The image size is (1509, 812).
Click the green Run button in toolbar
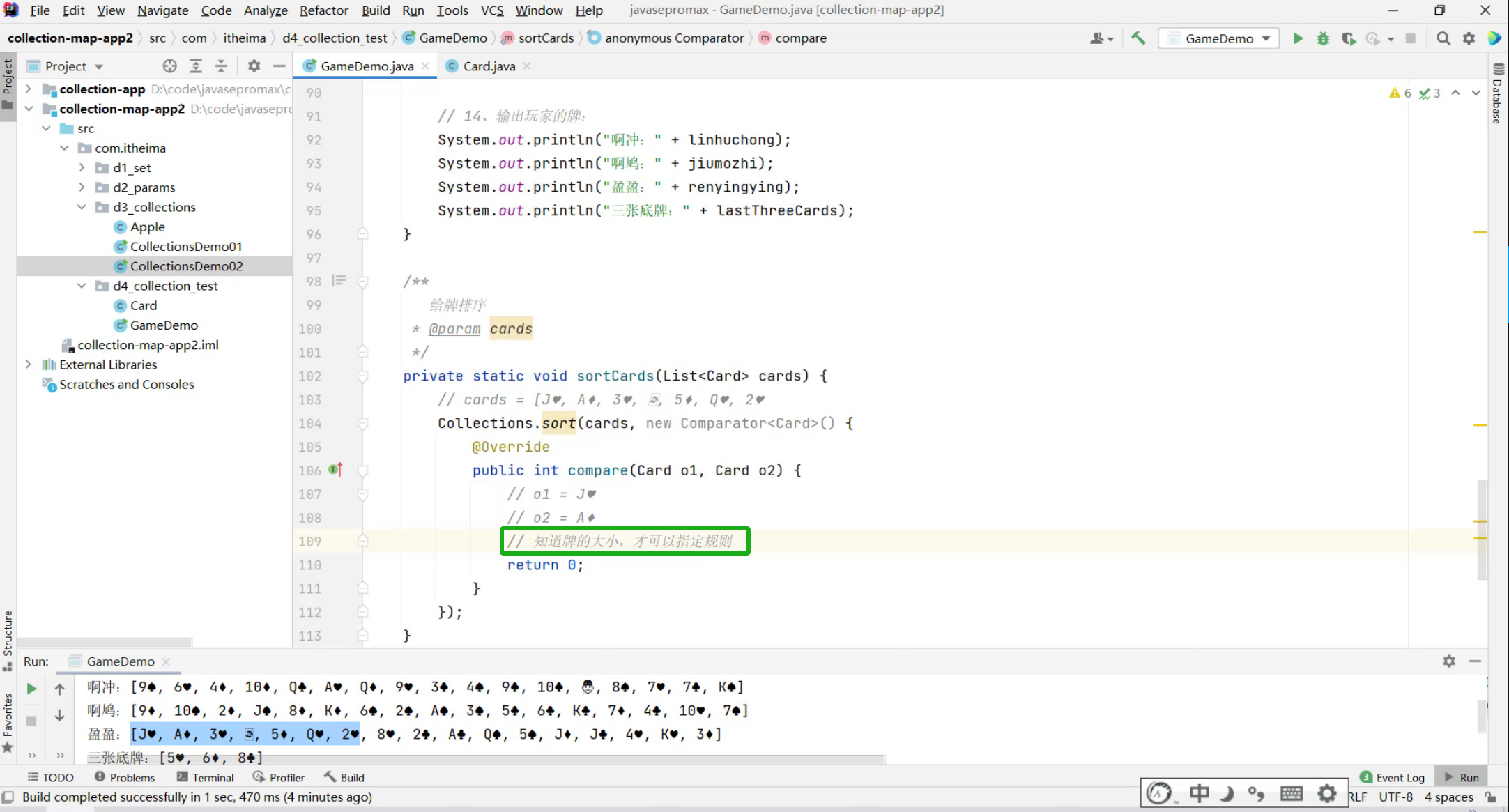1298,38
